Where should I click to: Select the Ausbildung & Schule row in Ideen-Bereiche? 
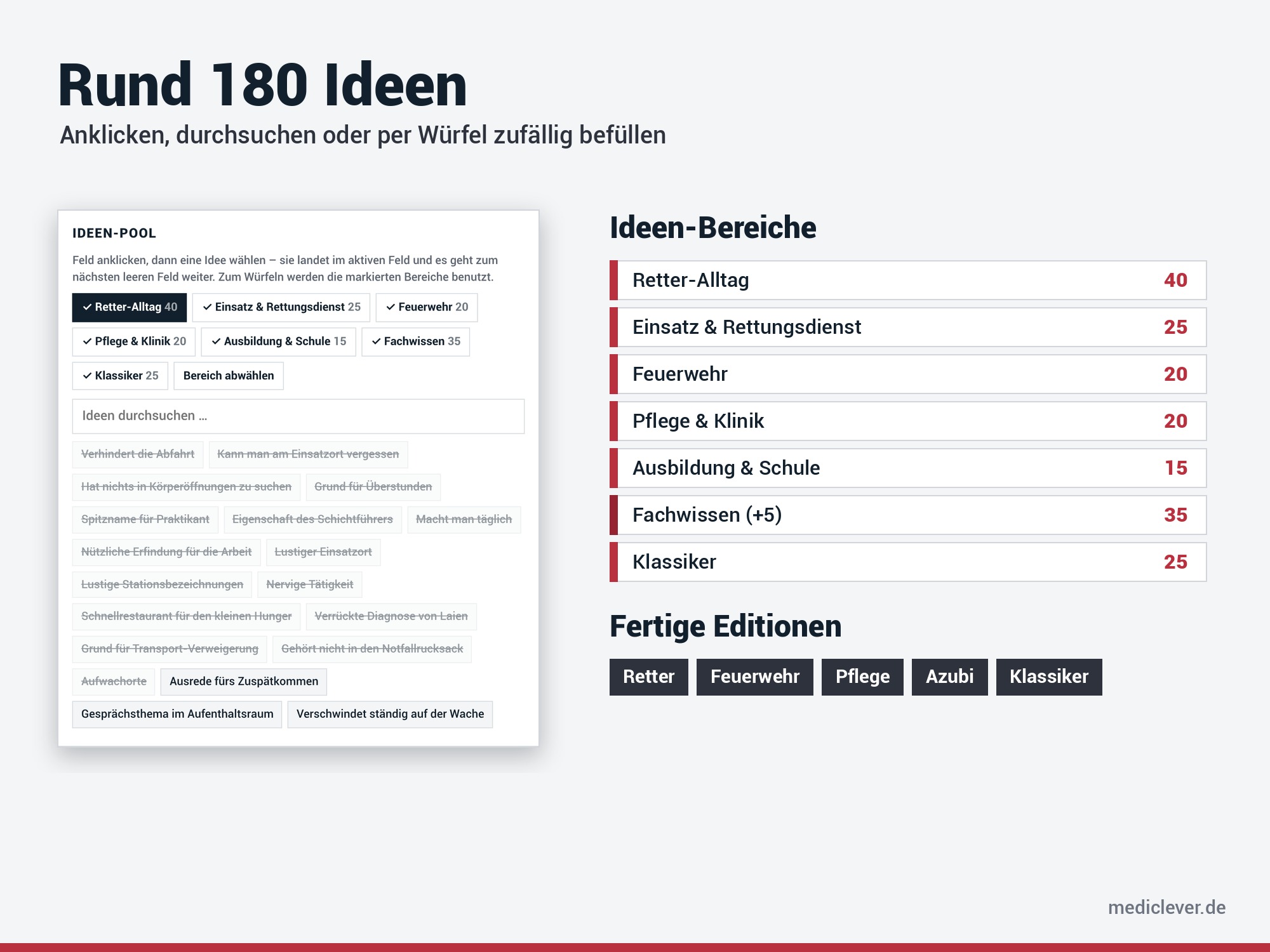908,468
